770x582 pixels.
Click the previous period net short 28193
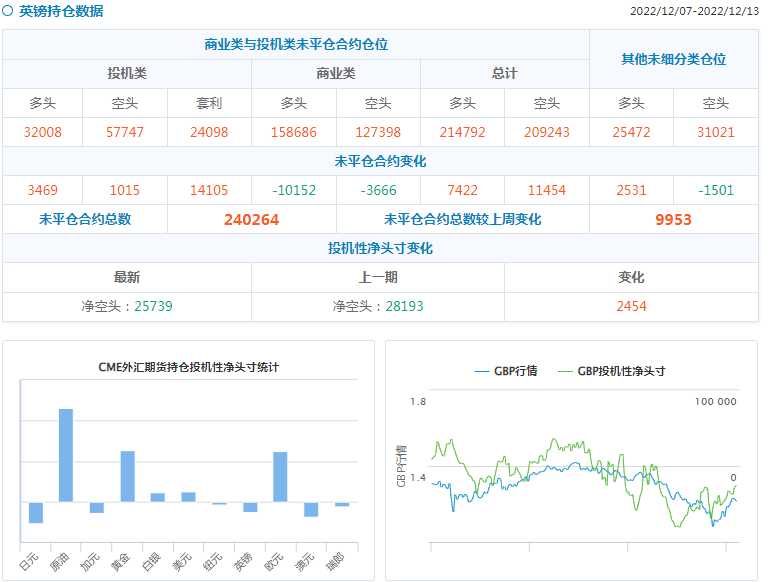(378, 306)
